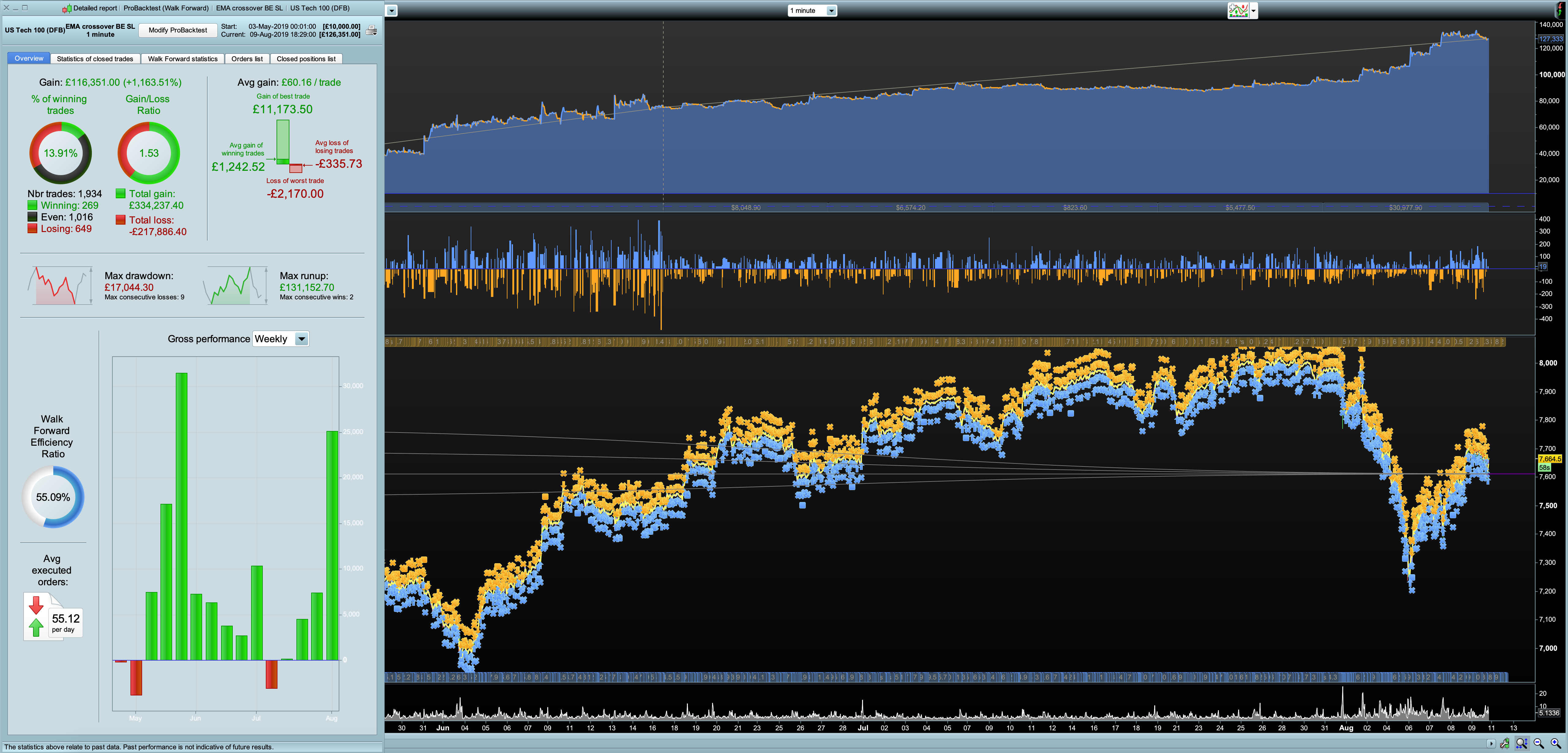Click the candlestick icon beside Detailed report
The image size is (1568, 753).
pyautogui.click(x=67, y=9)
